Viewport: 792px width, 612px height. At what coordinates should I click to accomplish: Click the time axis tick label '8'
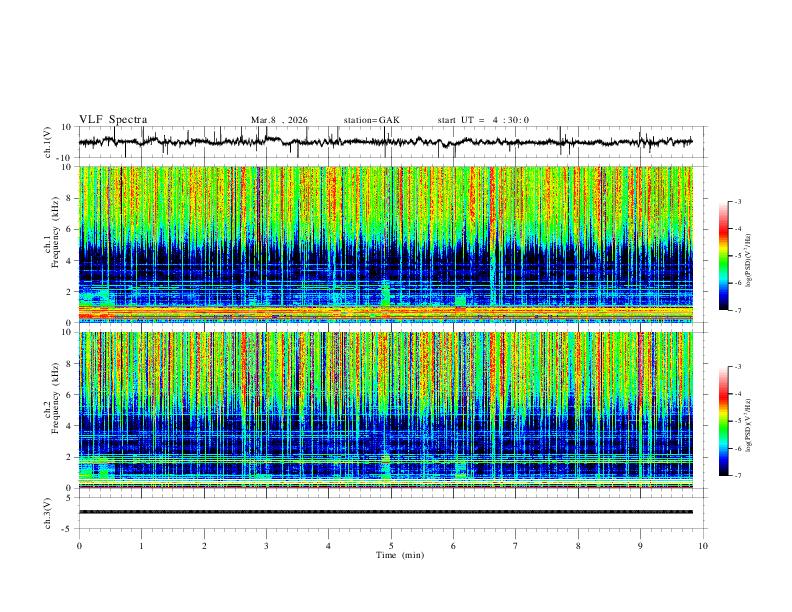pyautogui.click(x=578, y=546)
